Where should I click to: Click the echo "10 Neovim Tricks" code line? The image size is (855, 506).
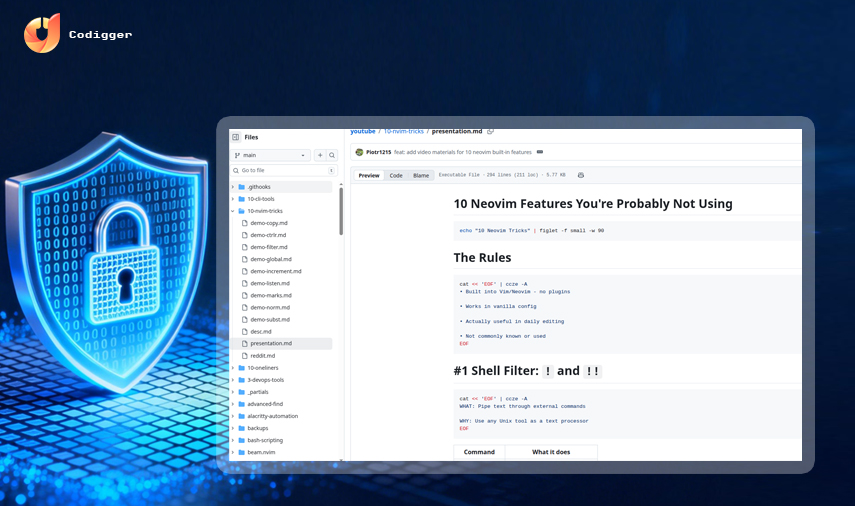click(532, 231)
